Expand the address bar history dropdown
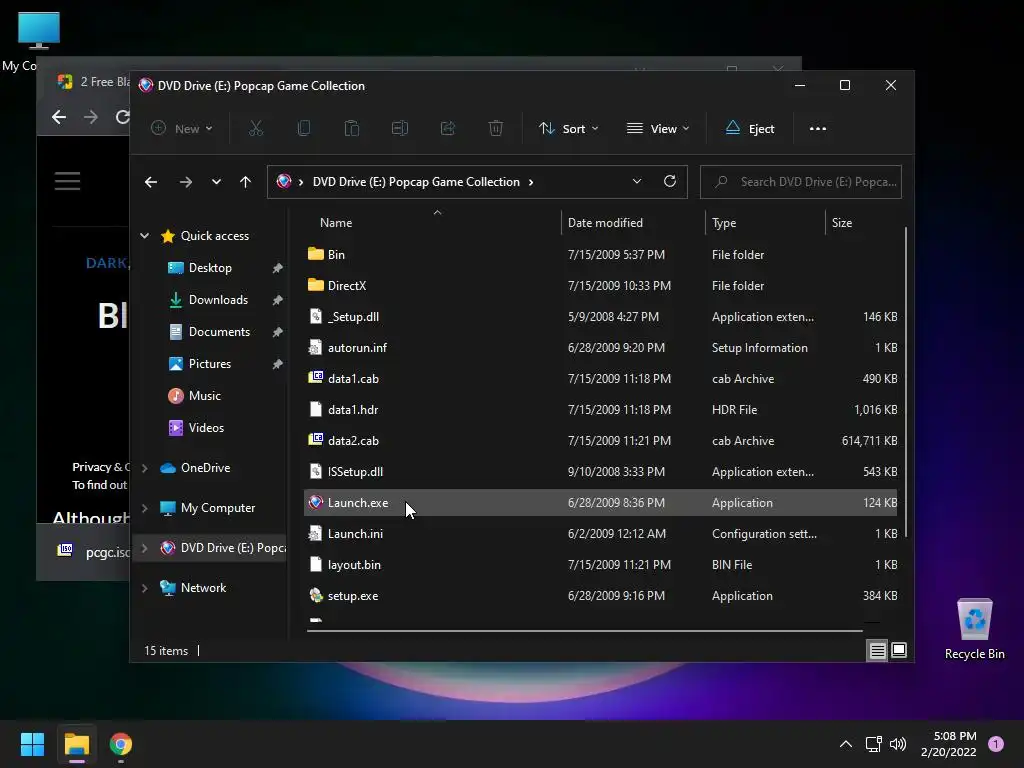Image resolution: width=1024 pixels, height=768 pixels. (x=637, y=182)
